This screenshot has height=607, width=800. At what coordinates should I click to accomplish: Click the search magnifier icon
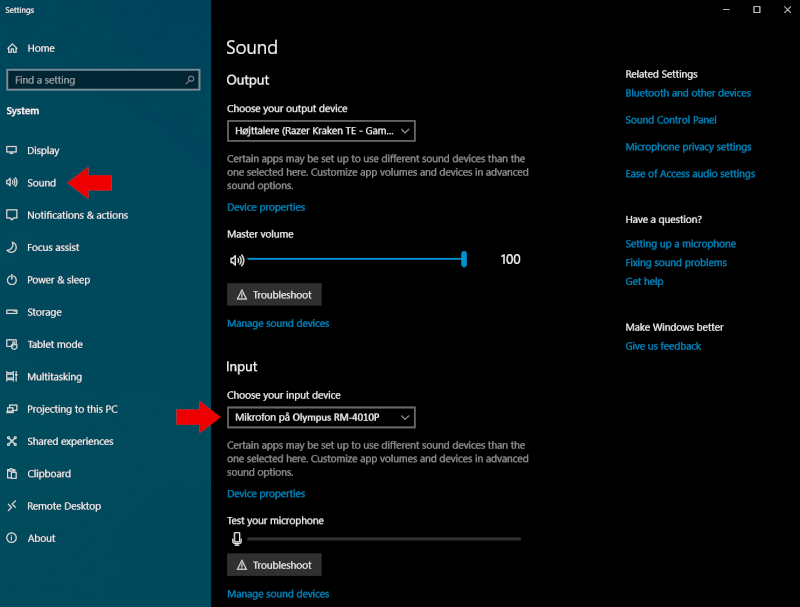(190, 80)
